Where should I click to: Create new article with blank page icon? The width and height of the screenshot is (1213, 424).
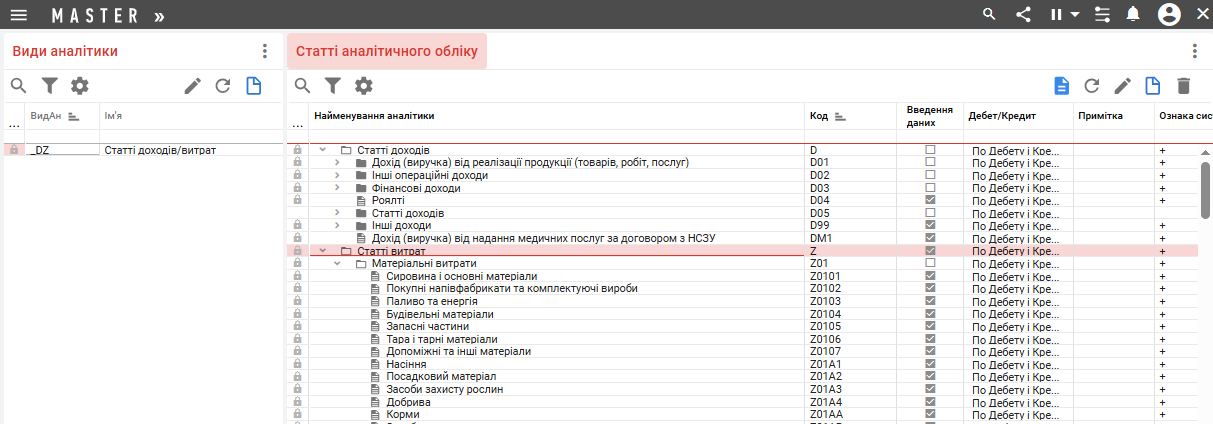click(1153, 86)
